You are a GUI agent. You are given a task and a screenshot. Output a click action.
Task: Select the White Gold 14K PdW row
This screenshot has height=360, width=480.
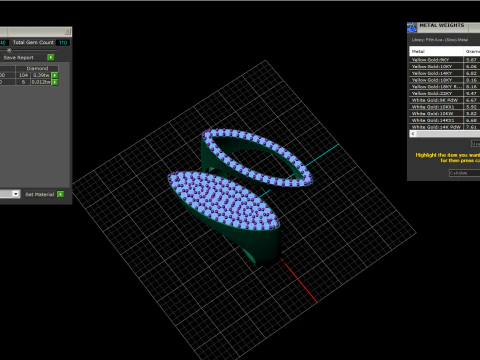(445, 127)
